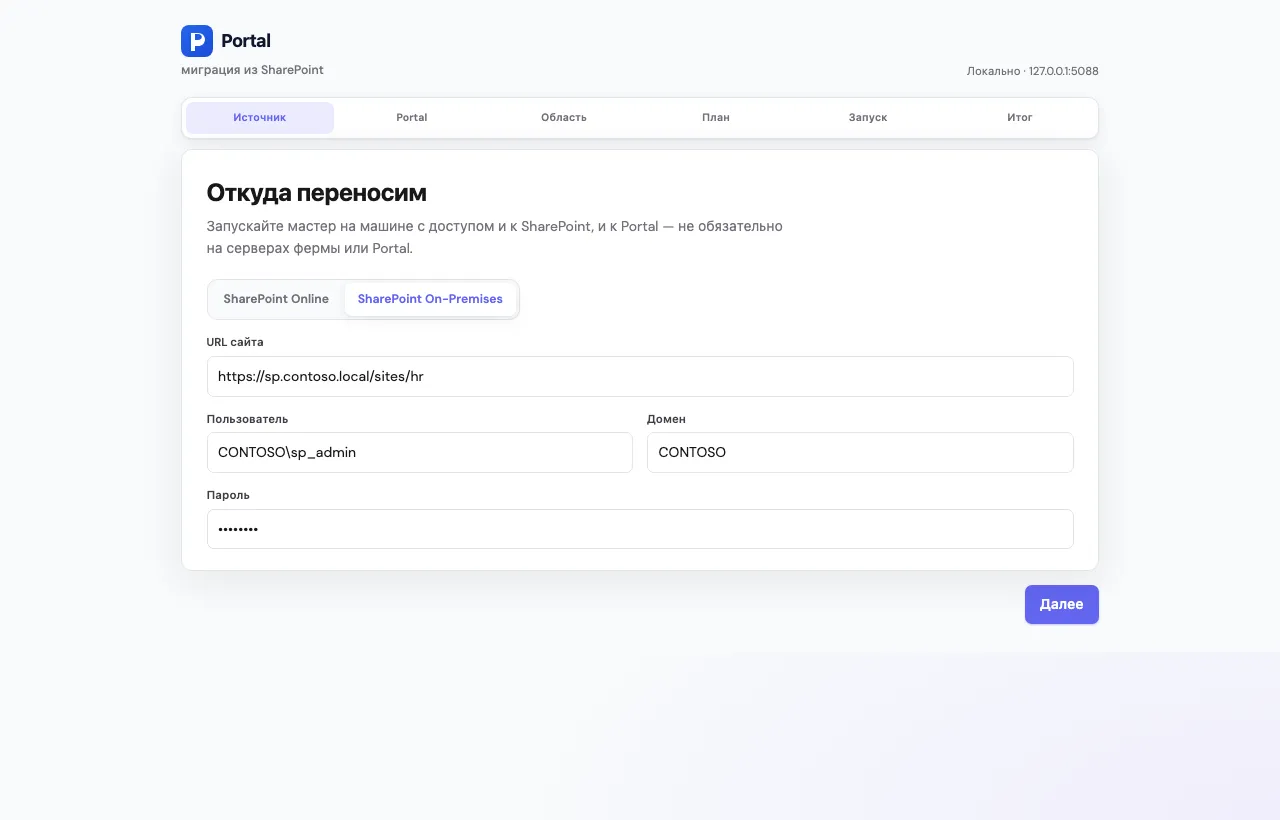Image resolution: width=1280 pixels, height=820 pixels.
Task: Choose SharePoint On-Premises source type
Action: [430, 299]
